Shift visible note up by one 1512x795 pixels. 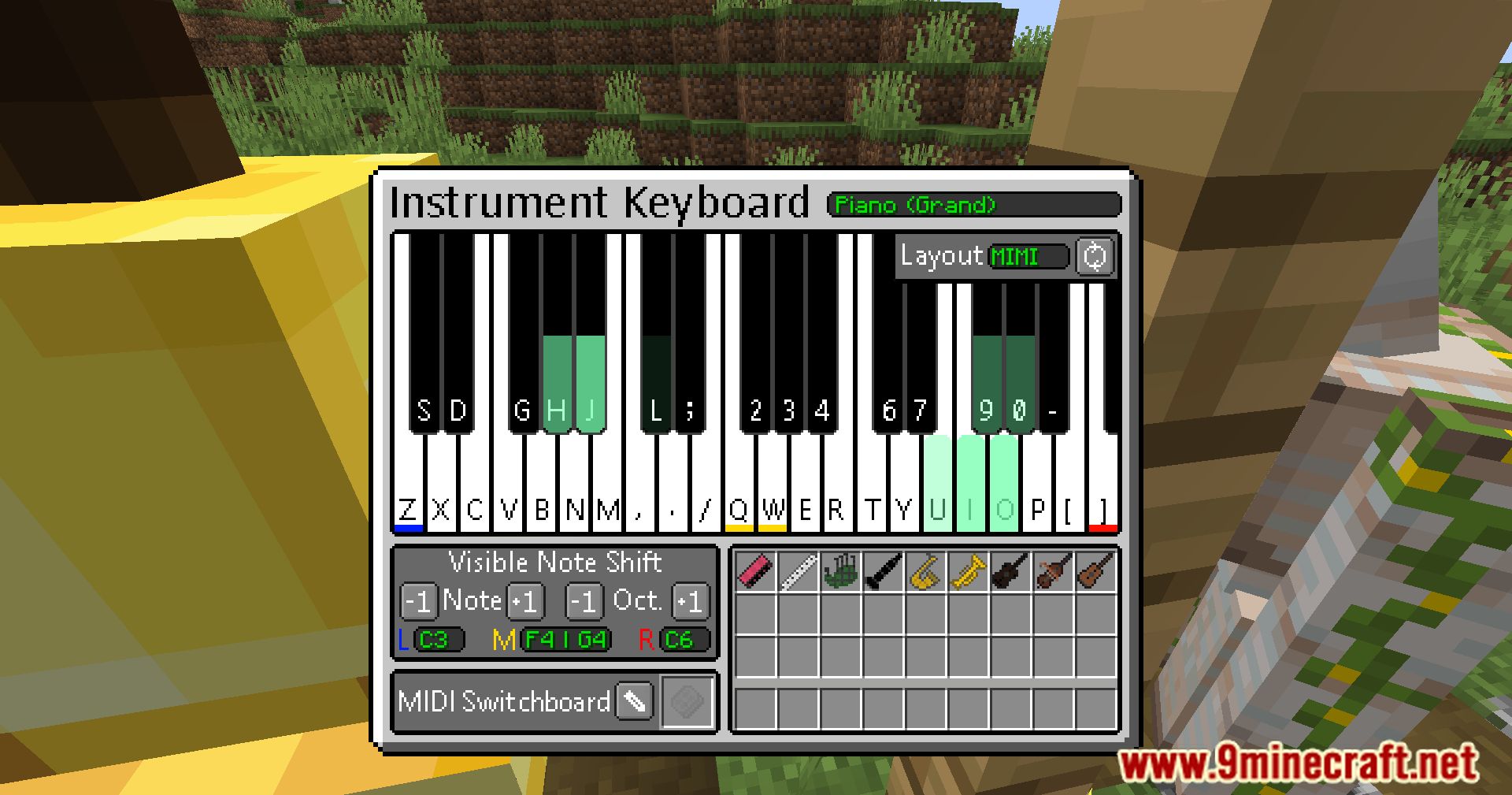[x=524, y=602]
